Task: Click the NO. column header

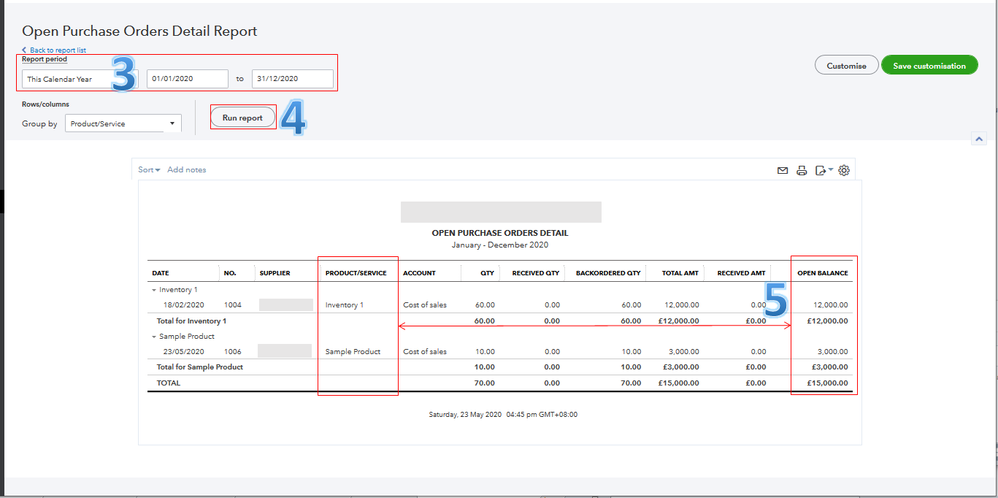Action: pos(230,273)
